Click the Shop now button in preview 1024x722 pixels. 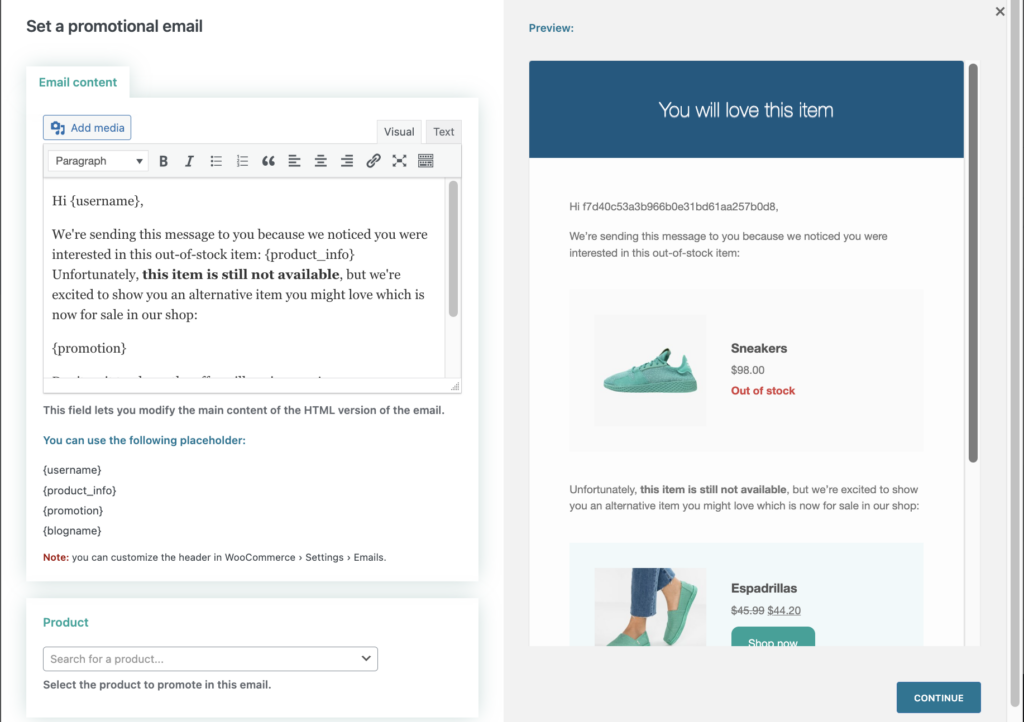[x=773, y=637]
